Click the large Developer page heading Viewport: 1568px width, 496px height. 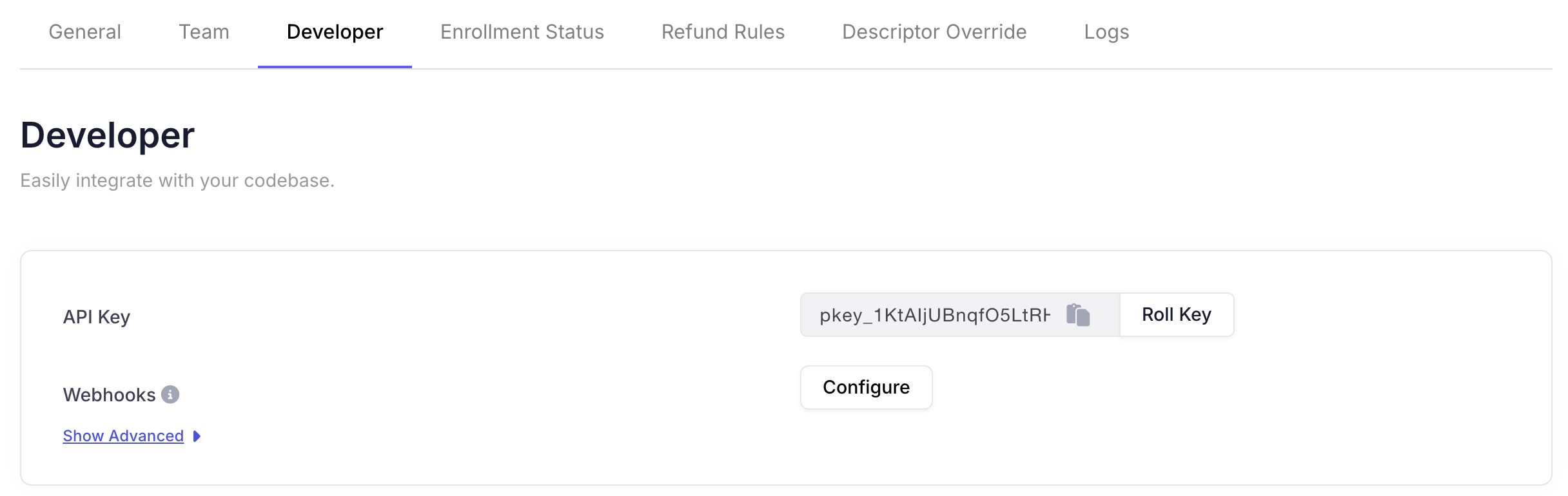pos(108,135)
